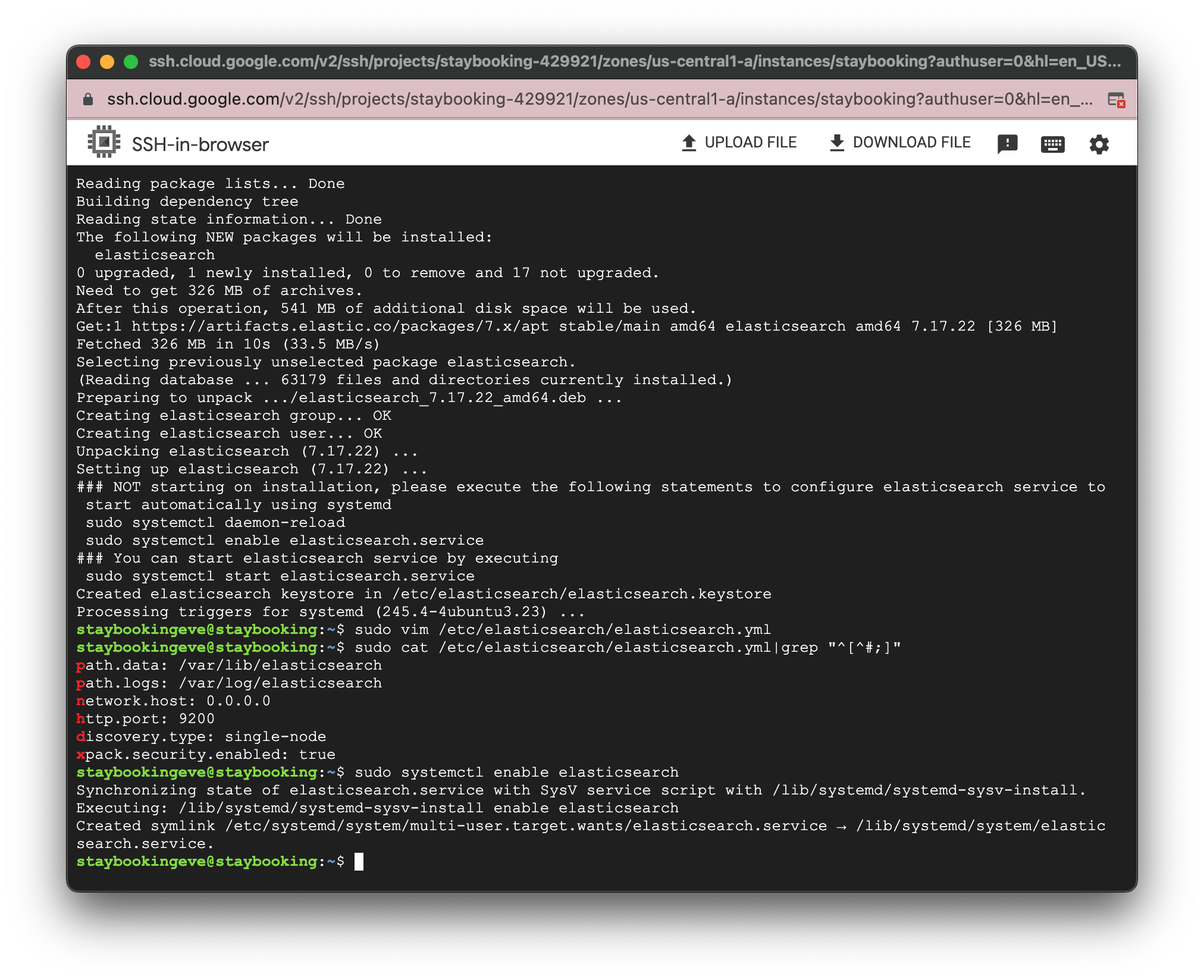Select the upload arrow icon
The image size is (1204, 980).
[689, 142]
